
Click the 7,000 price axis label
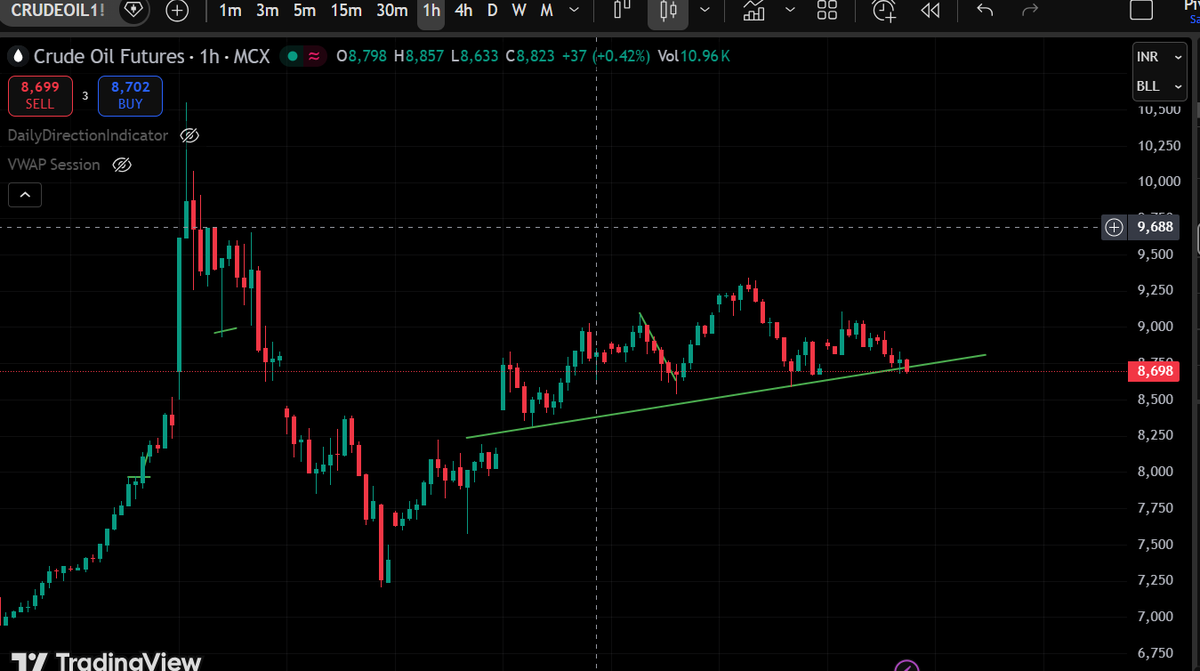coord(1155,617)
